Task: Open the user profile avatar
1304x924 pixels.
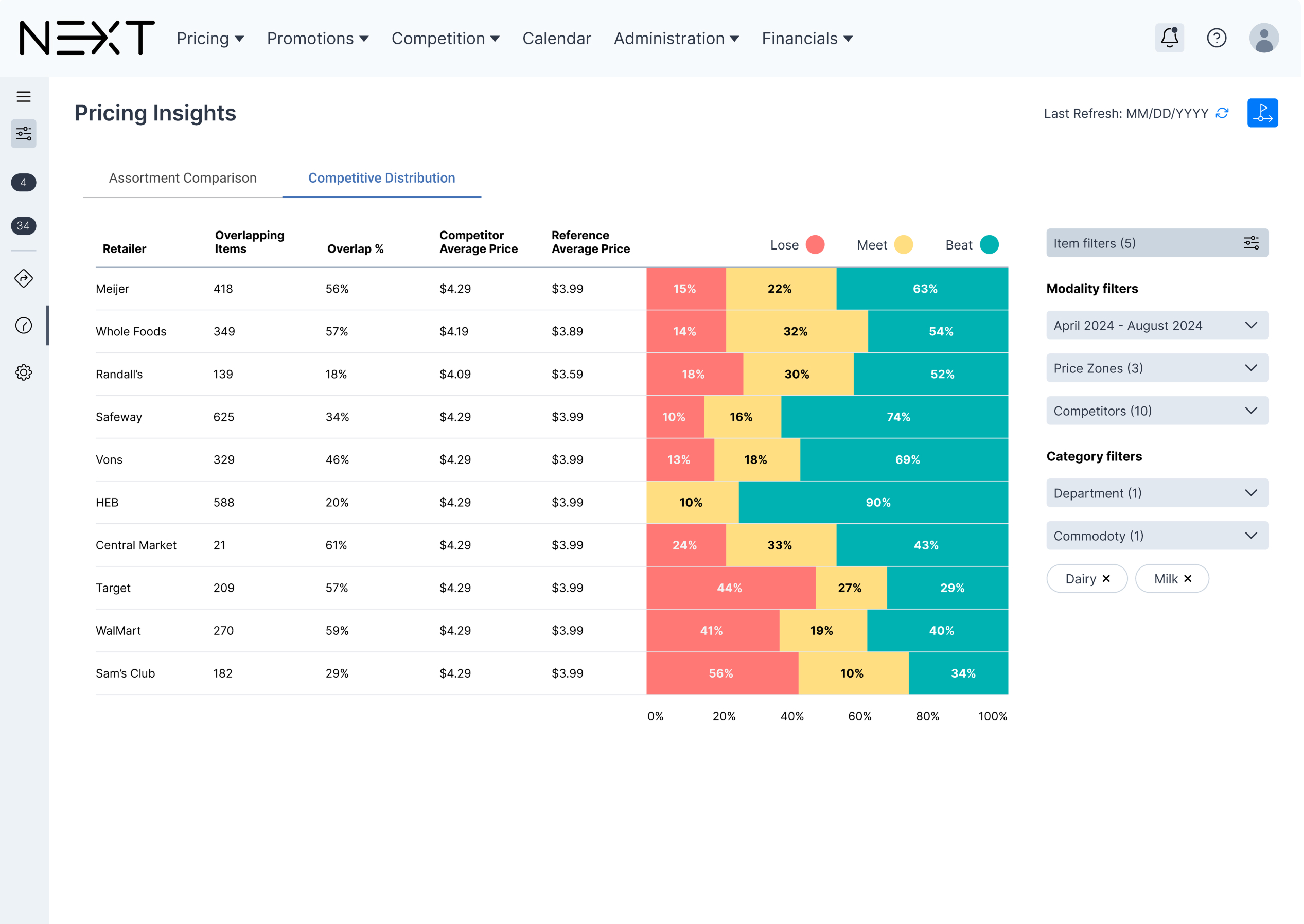Action: point(1264,38)
